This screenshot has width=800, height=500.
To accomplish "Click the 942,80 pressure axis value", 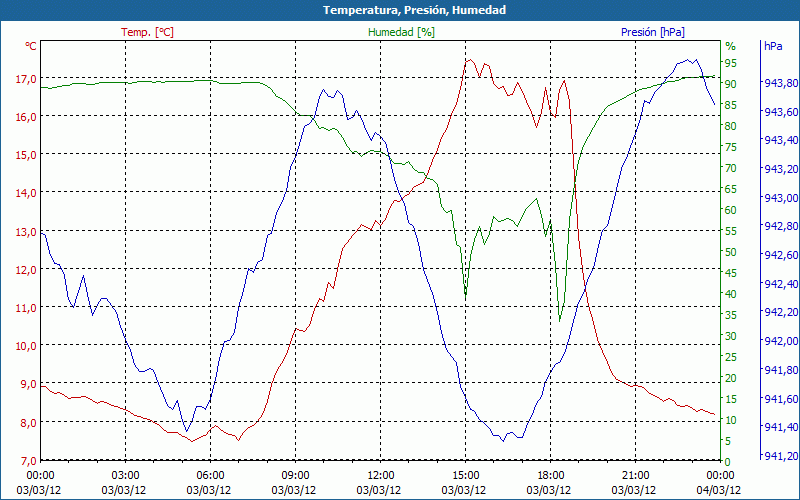I will click(780, 226).
